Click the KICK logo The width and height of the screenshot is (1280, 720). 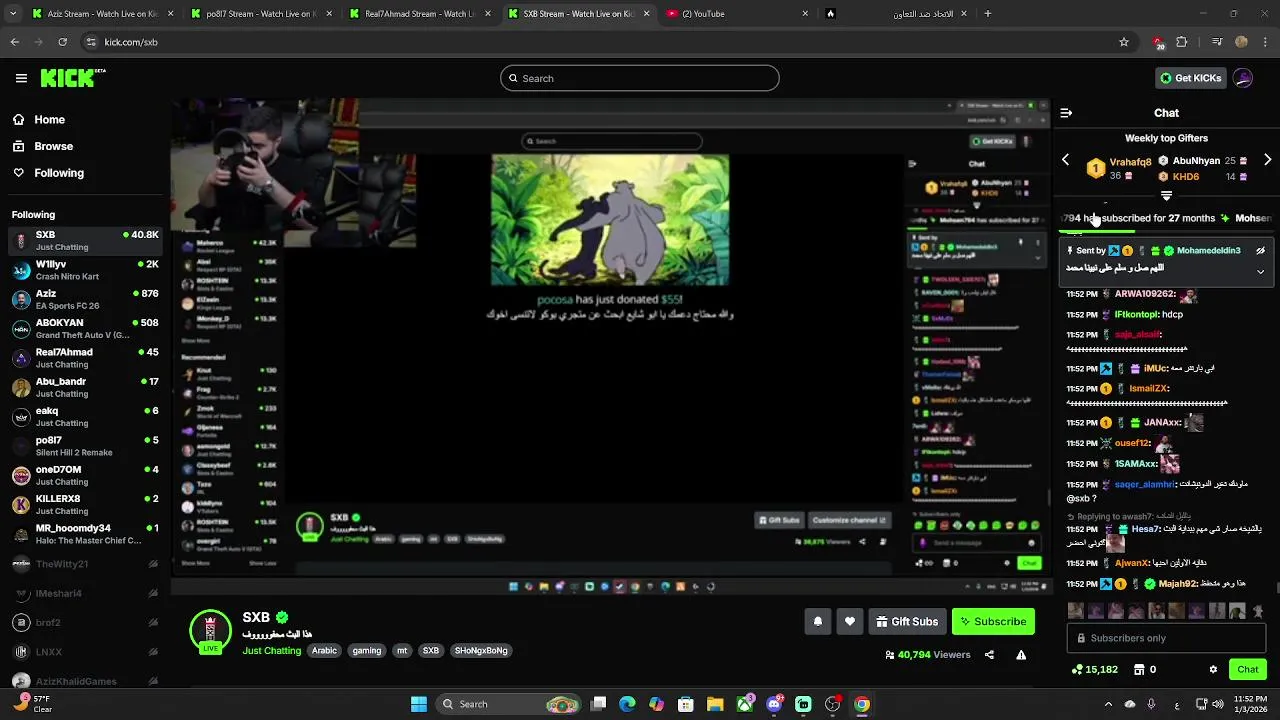coord(73,78)
